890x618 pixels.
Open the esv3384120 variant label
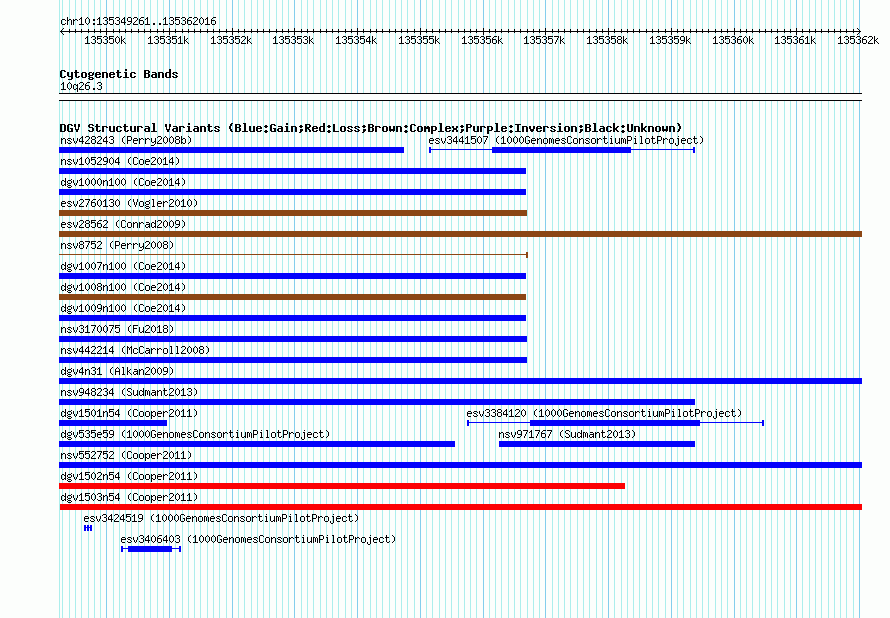(x=604, y=413)
